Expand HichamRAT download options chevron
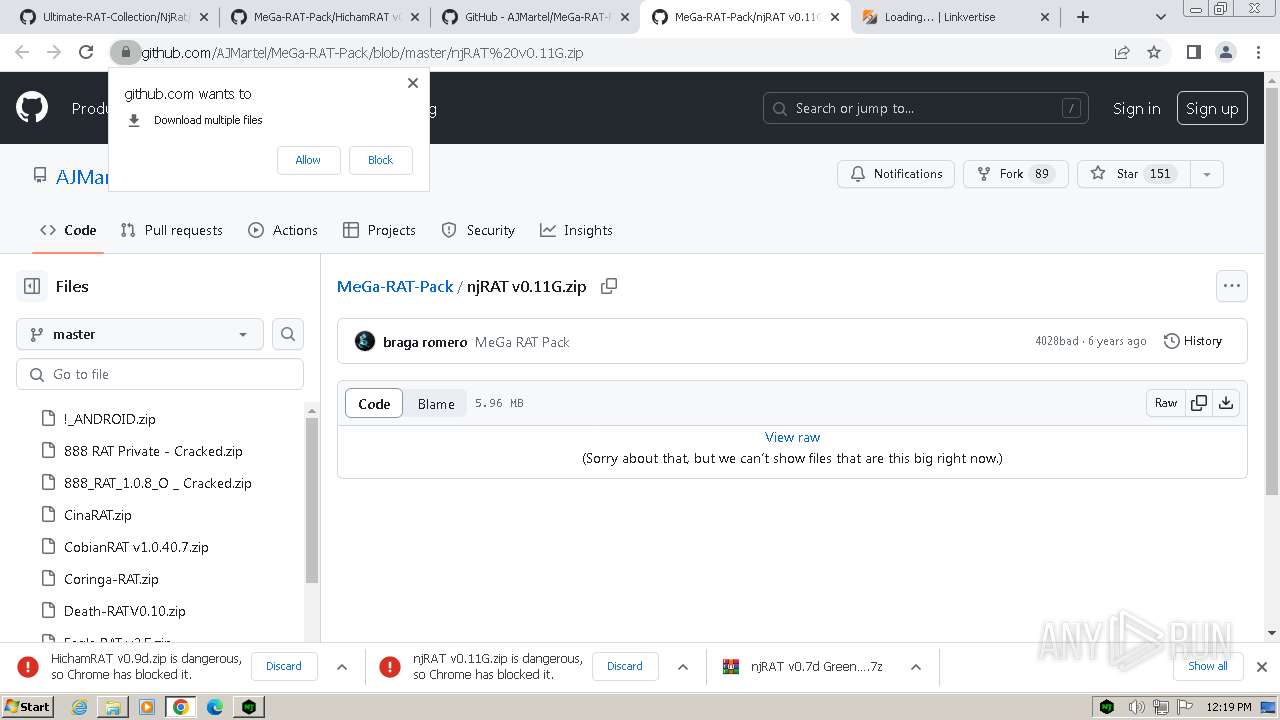 point(341,667)
